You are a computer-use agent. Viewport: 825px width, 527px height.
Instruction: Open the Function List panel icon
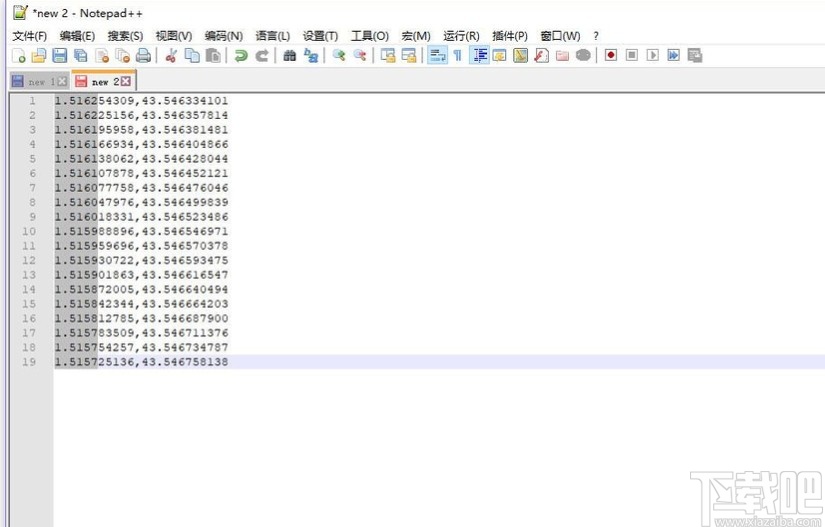pyautogui.click(x=541, y=55)
